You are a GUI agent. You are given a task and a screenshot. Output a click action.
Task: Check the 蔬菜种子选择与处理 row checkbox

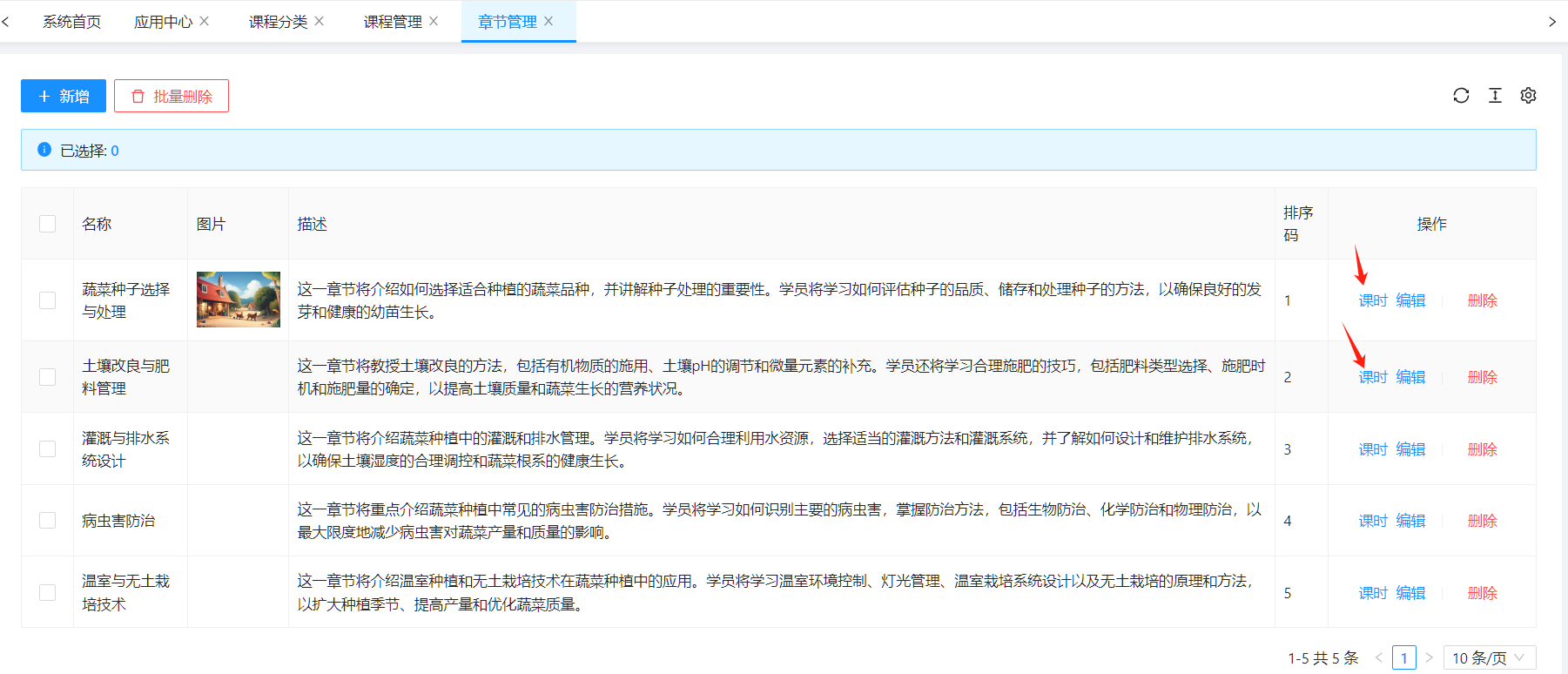tap(48, 300)
